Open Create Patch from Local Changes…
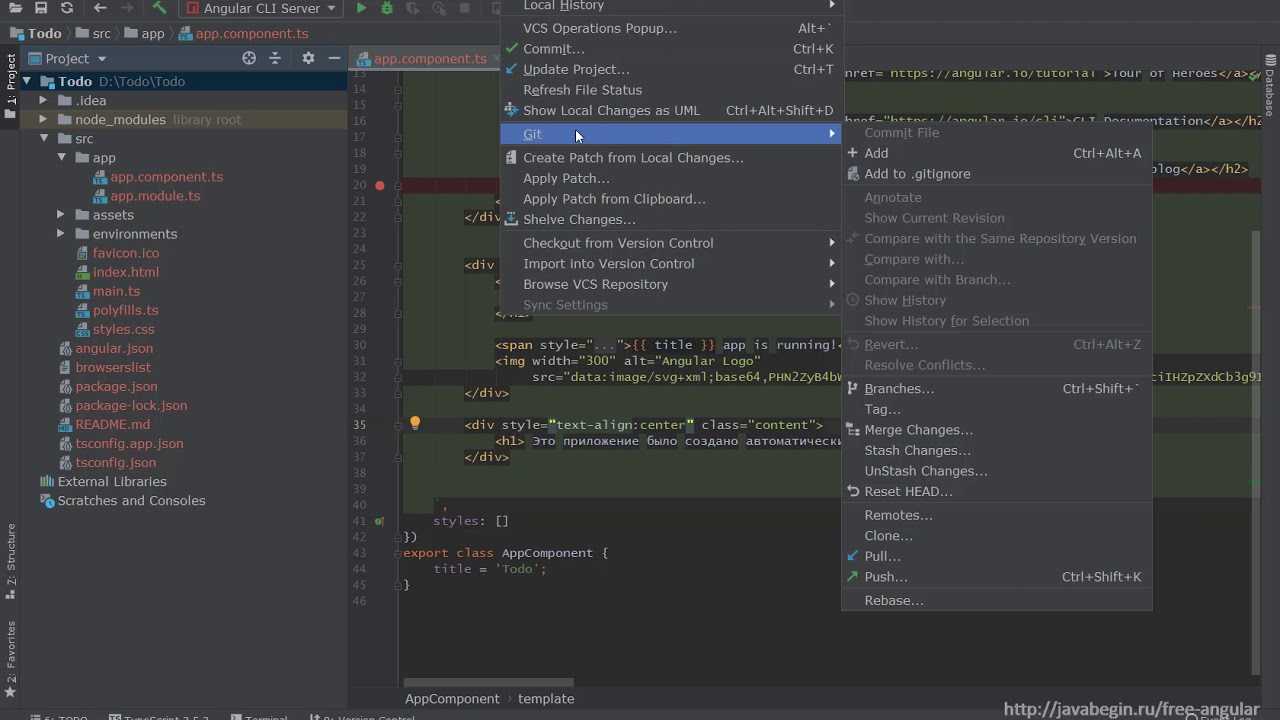The height and width of the screenshot is (720, 1280). (x=671, y=157)
